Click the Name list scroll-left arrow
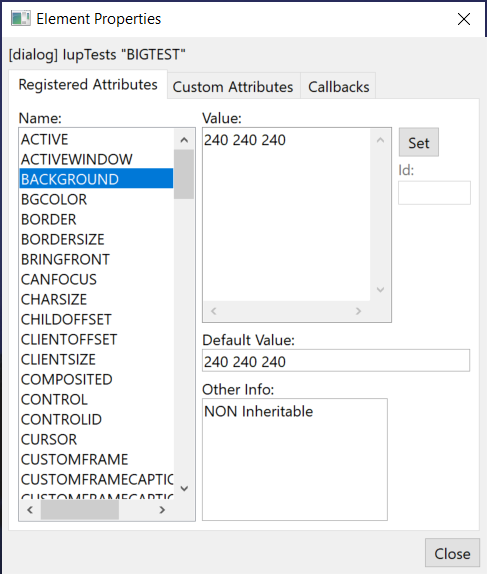Screen dimensions: 487x574 pyautogui.click(x=30, y=510)
